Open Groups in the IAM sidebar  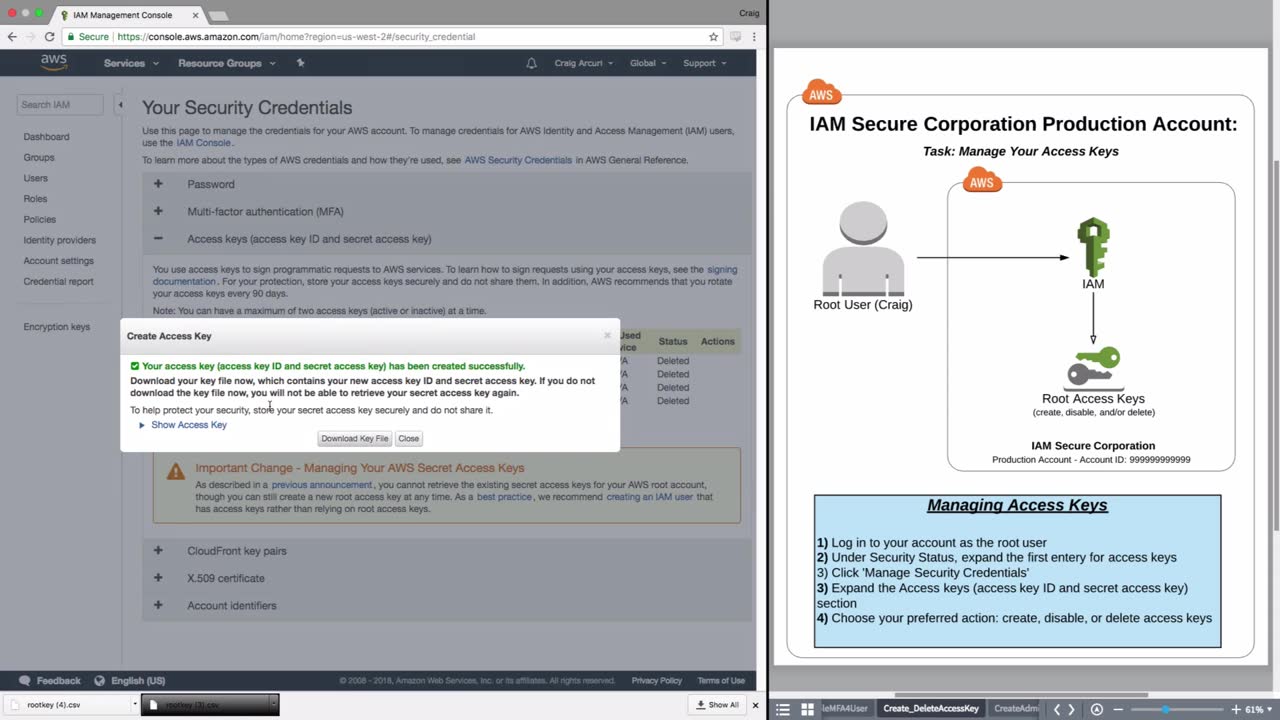(39, 158)
